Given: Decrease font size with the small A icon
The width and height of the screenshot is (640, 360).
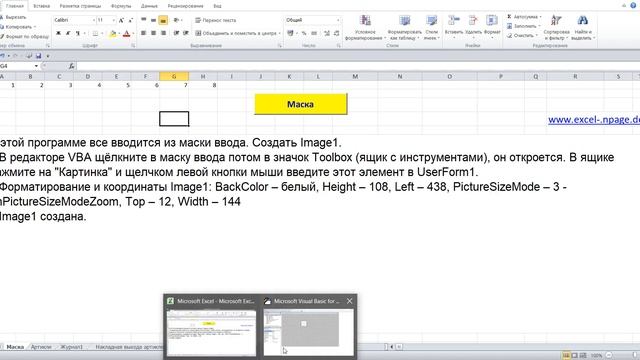Looking at the screenshot, I should click(x=130, y=20).
